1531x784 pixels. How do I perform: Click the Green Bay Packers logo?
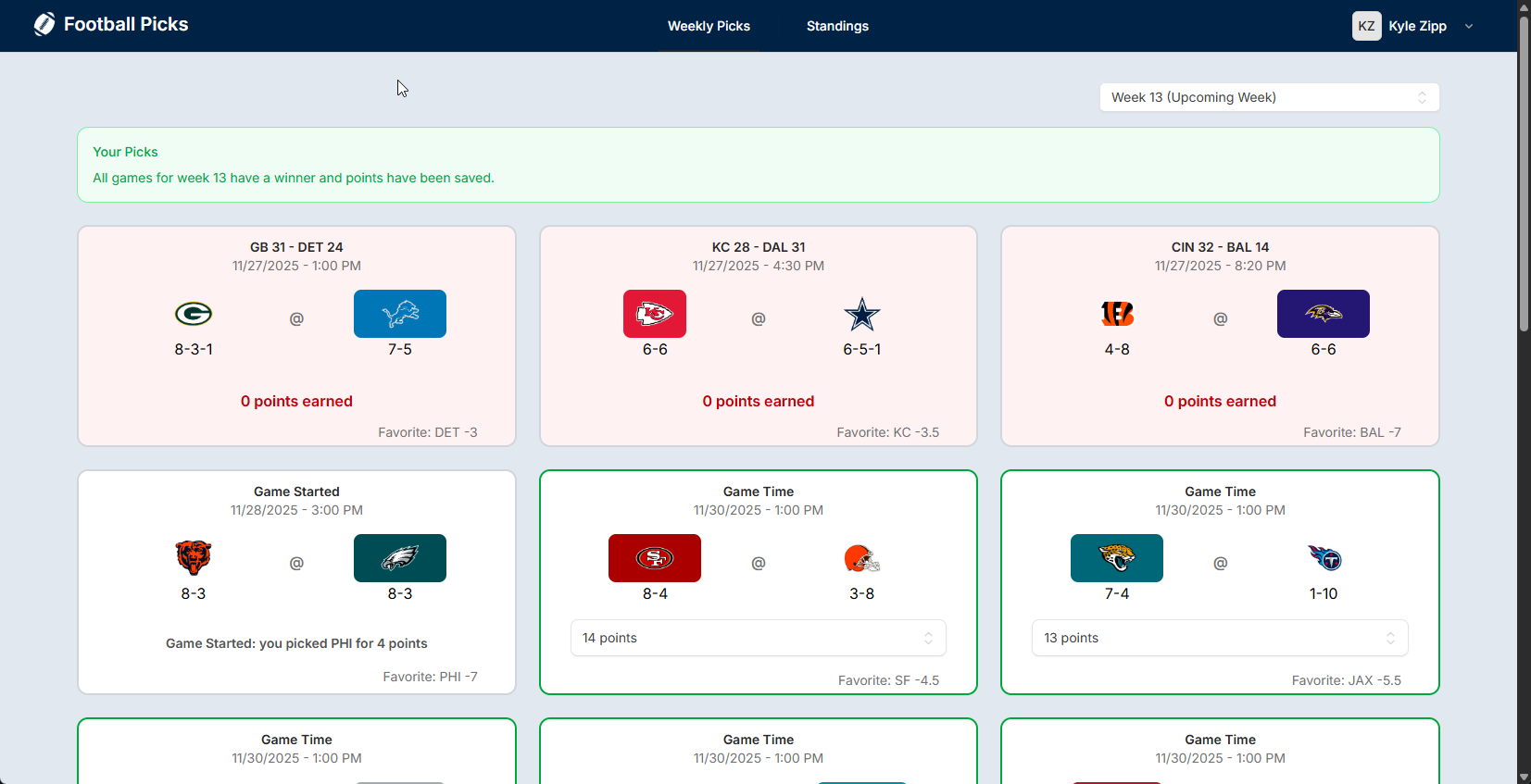(x=194, y=314)
